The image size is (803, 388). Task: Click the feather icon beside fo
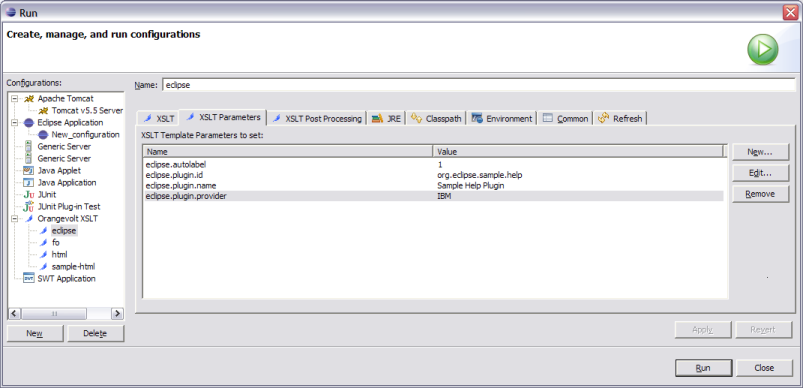pyautogui.click(x=44, y=243)
